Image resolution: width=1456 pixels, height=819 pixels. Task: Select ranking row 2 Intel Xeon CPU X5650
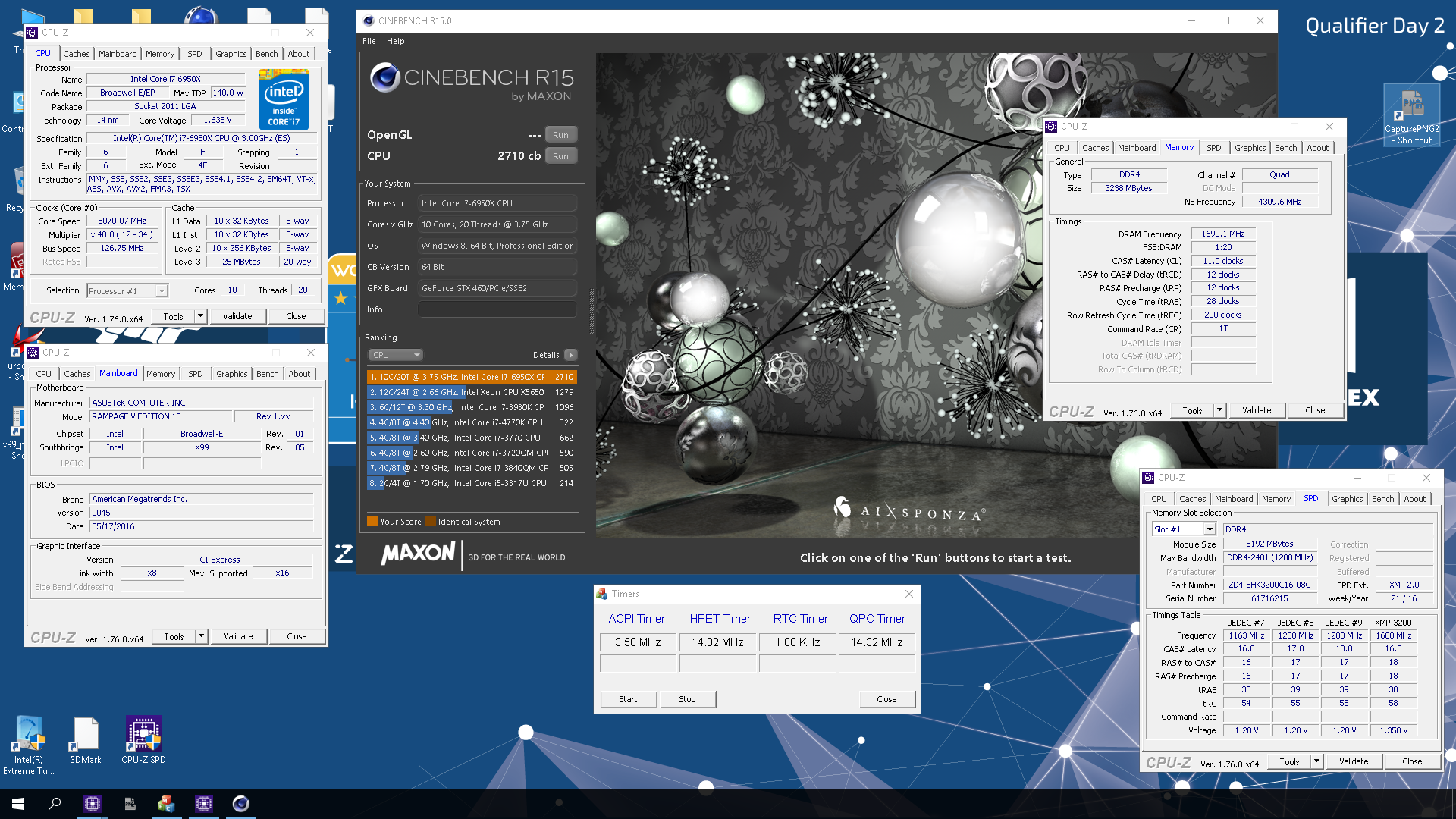tap(472, 392)
